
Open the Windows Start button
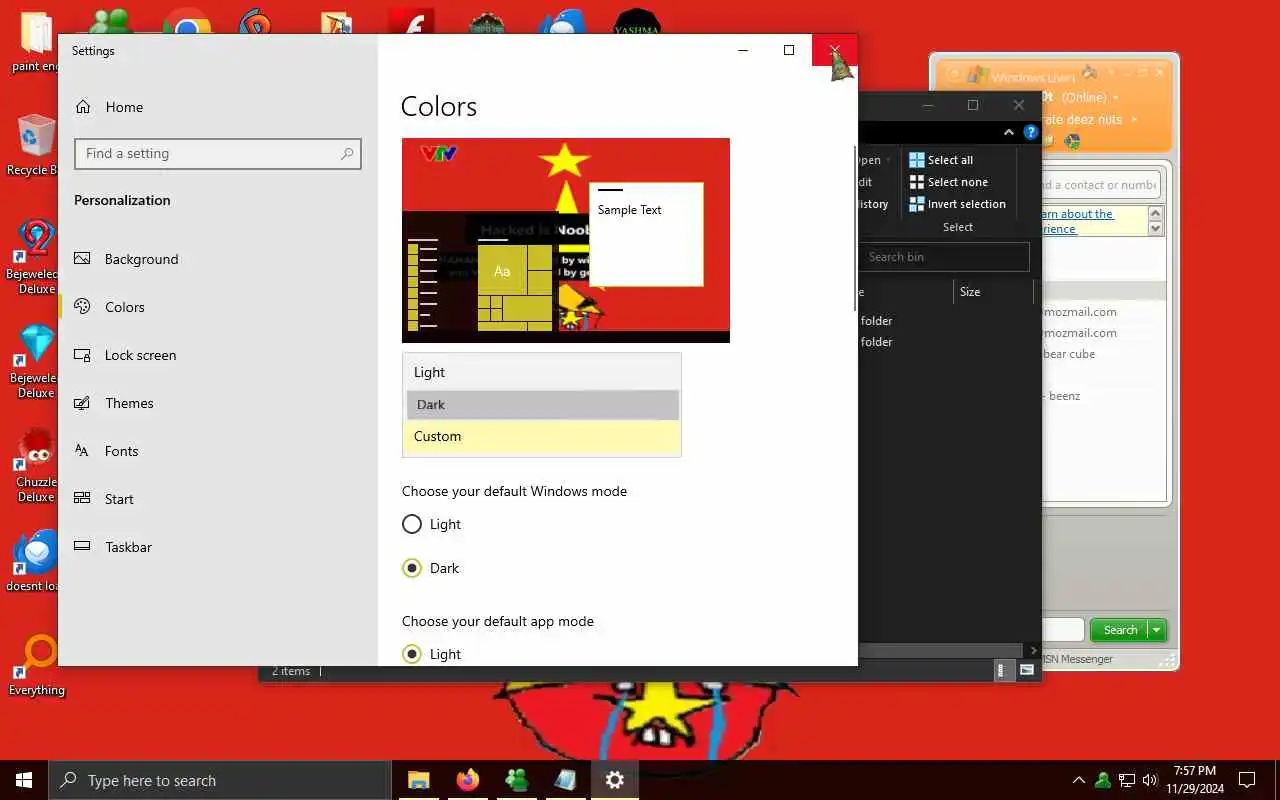pyautogui.click(x=24, y=780)
